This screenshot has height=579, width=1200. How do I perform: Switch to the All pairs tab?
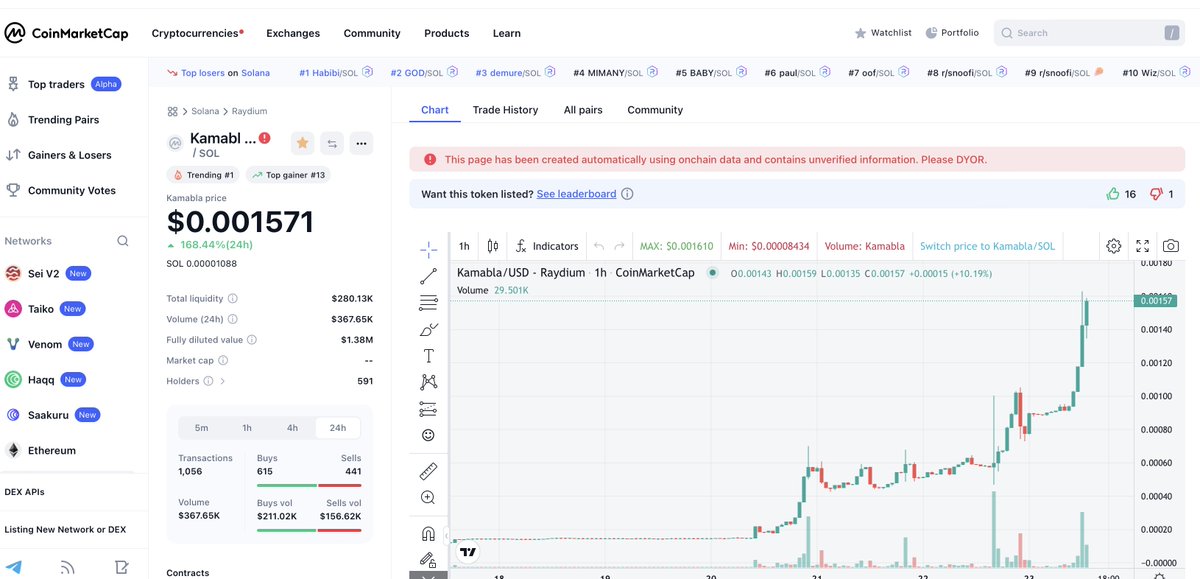point(583,110)
